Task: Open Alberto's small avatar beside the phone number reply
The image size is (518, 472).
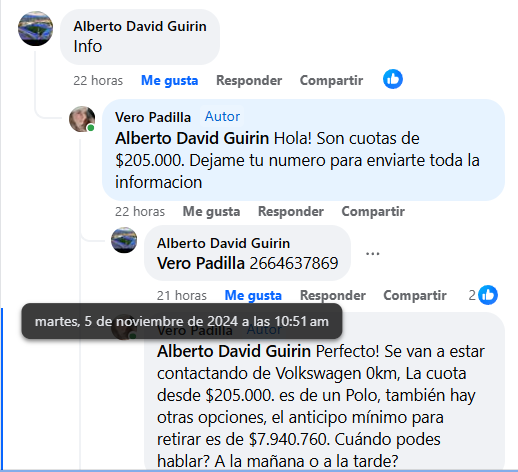Action: tap(124, 240)
